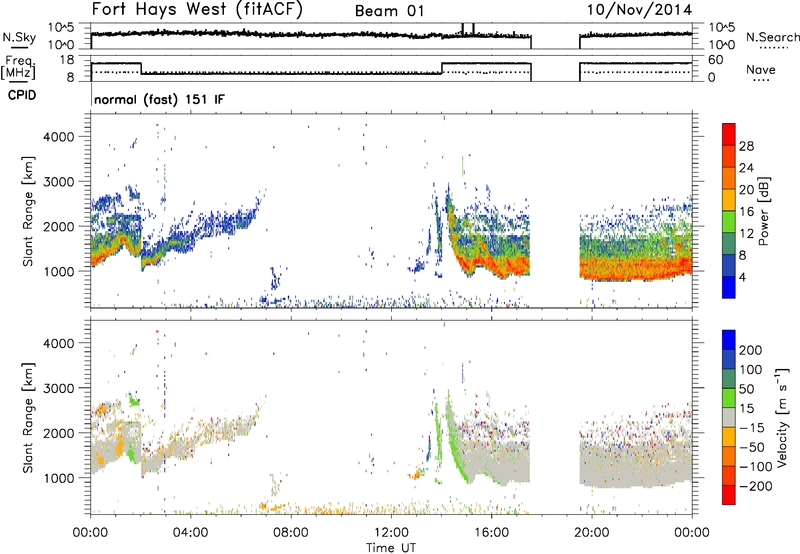Click the "-15" velocity colorbar tick
The height and width of the screenshot is (554, 800).
click(x=752, y=427)
